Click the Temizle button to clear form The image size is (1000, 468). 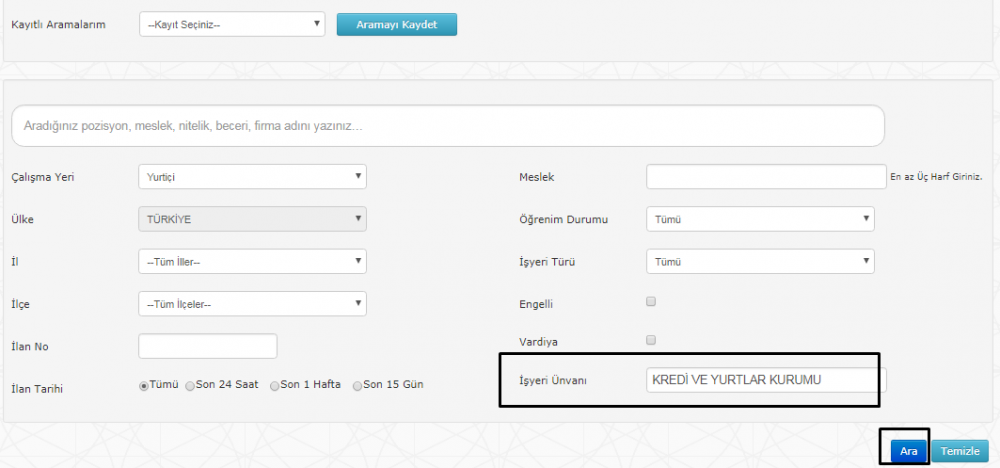tap(960, 451)
